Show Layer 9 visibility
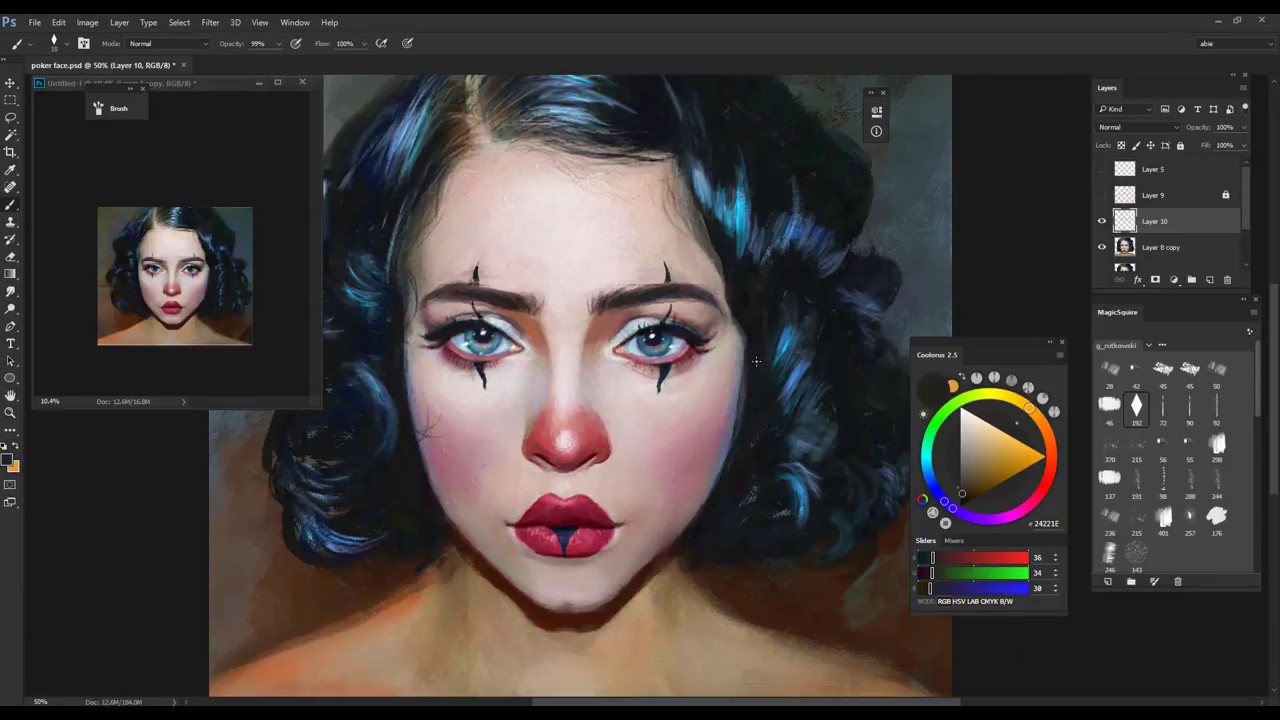The image size is (1280, 720). click(1102, 195)
